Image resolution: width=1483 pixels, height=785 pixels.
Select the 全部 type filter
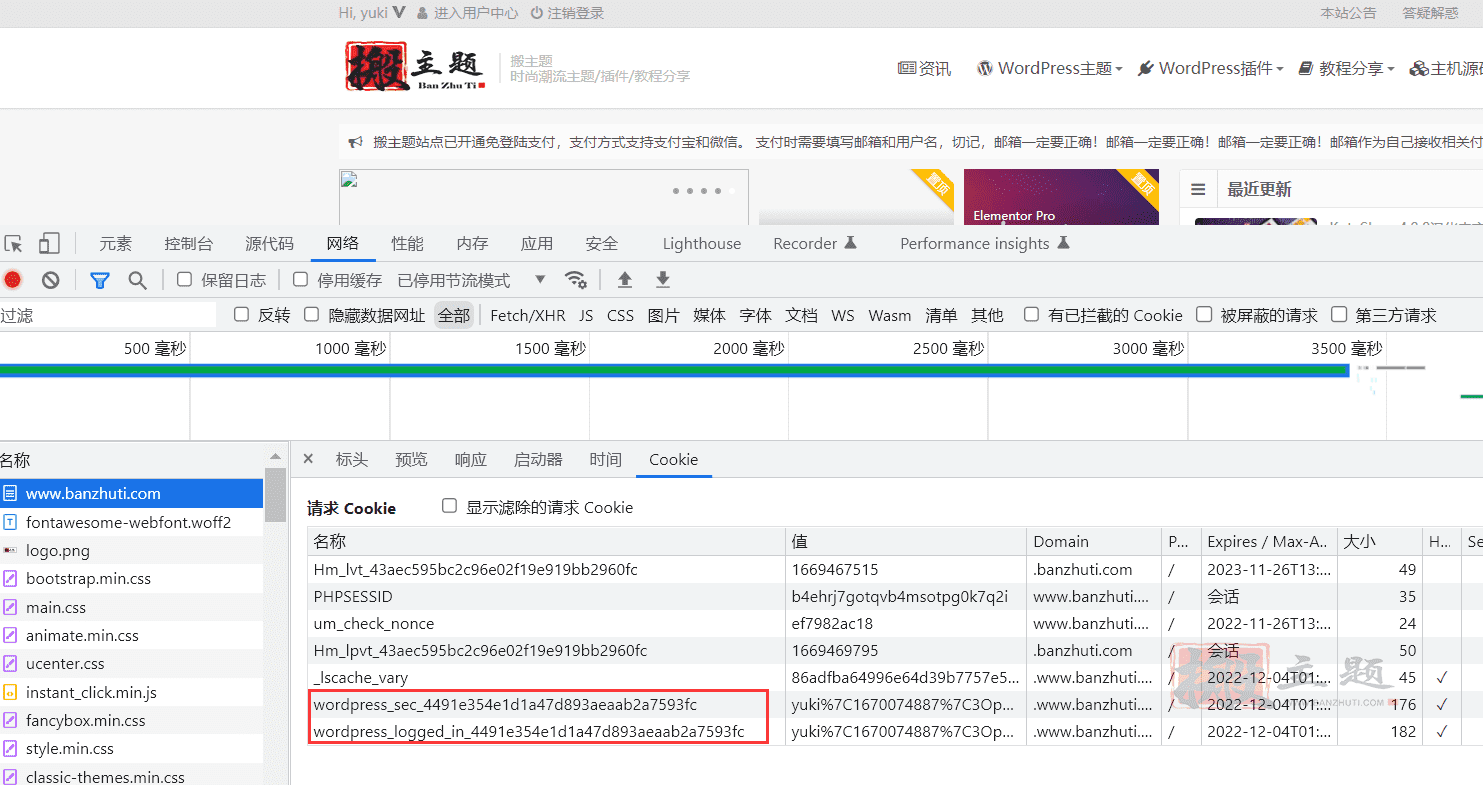pyautogui.click(x=453, y=315)
